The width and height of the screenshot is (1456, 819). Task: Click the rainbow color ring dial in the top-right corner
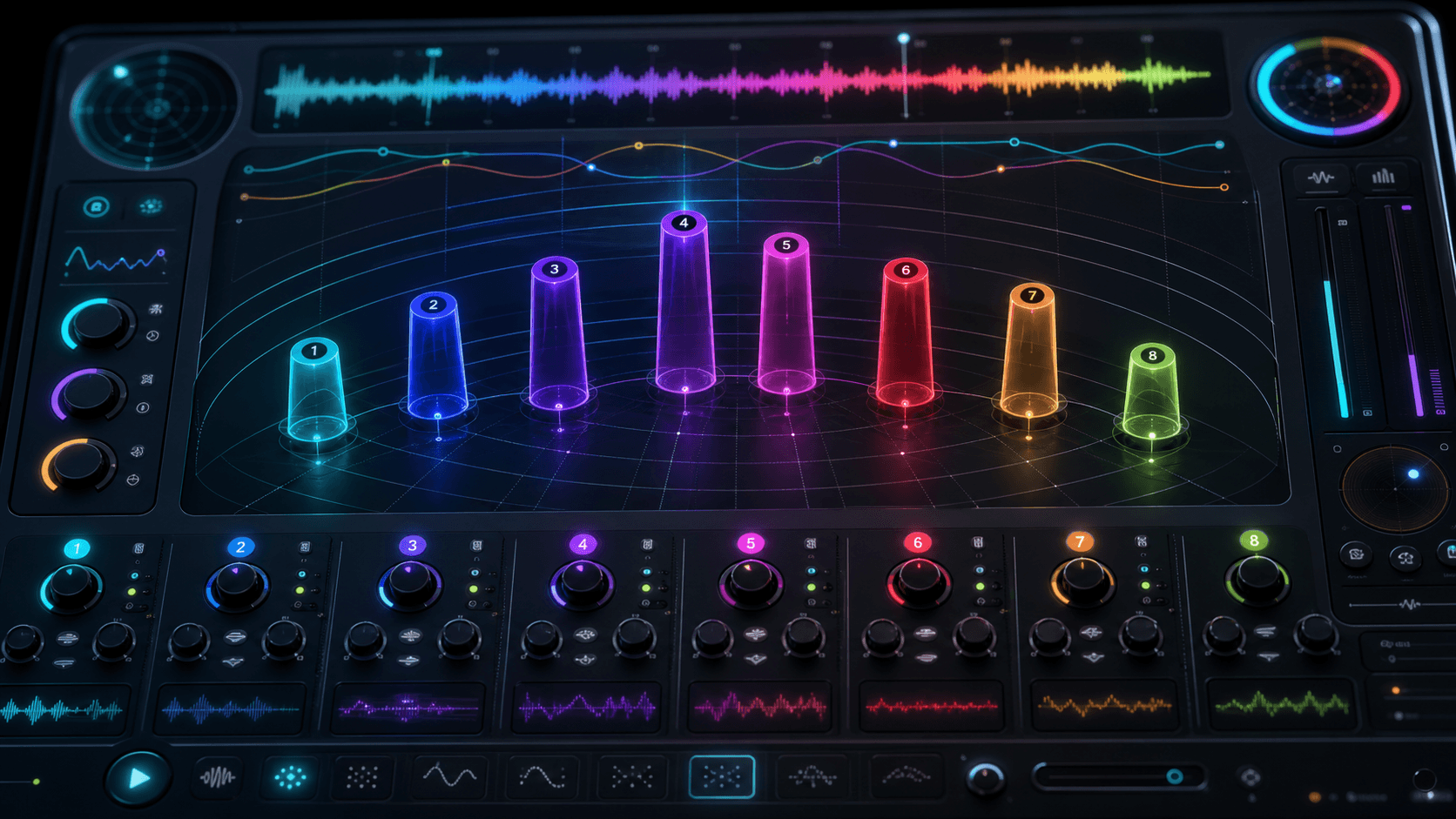pyautogui.click(x=1329, y=86)
